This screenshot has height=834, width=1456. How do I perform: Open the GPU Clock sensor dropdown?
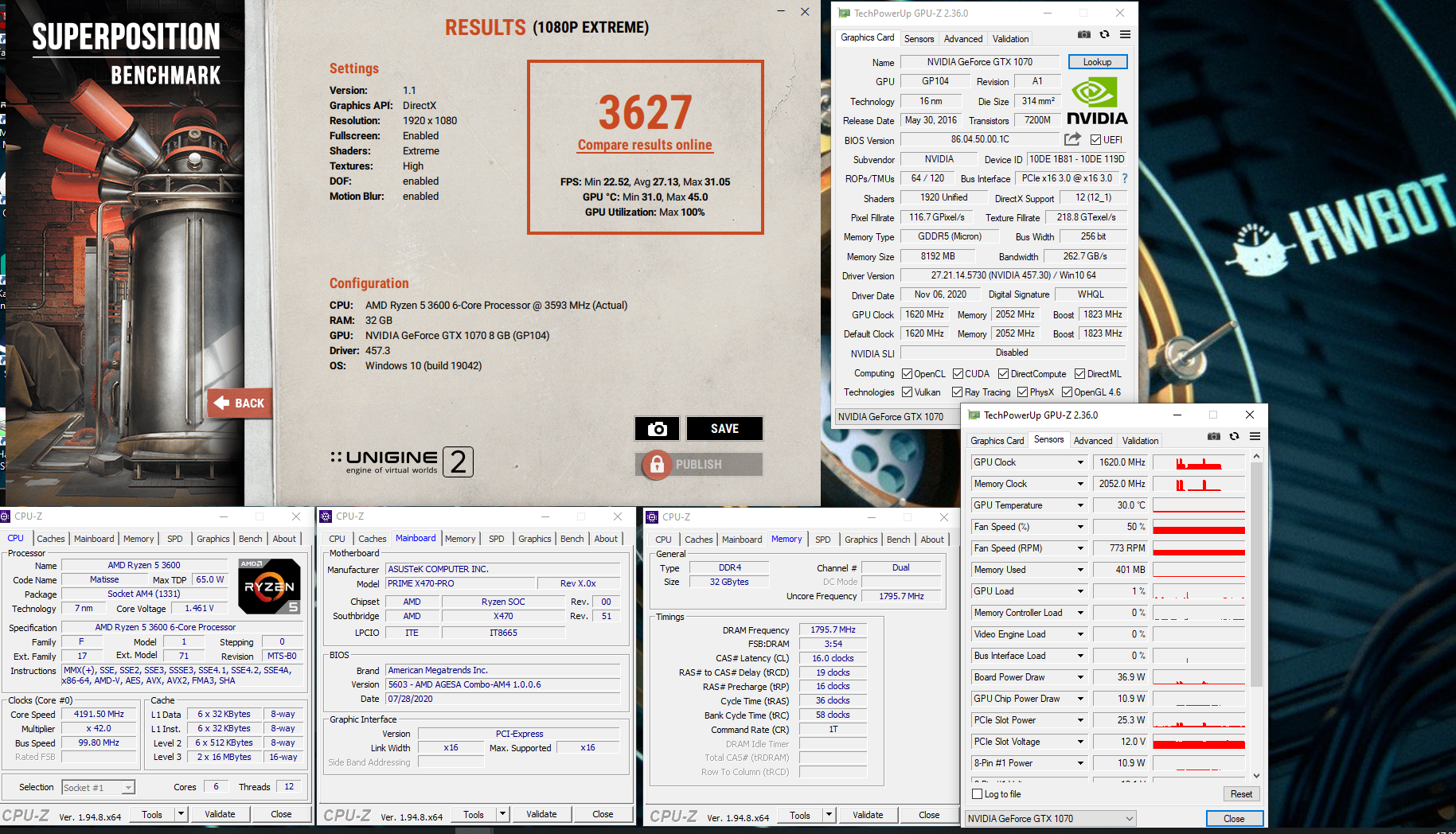pyautogui.click(x=1080, y=462)
